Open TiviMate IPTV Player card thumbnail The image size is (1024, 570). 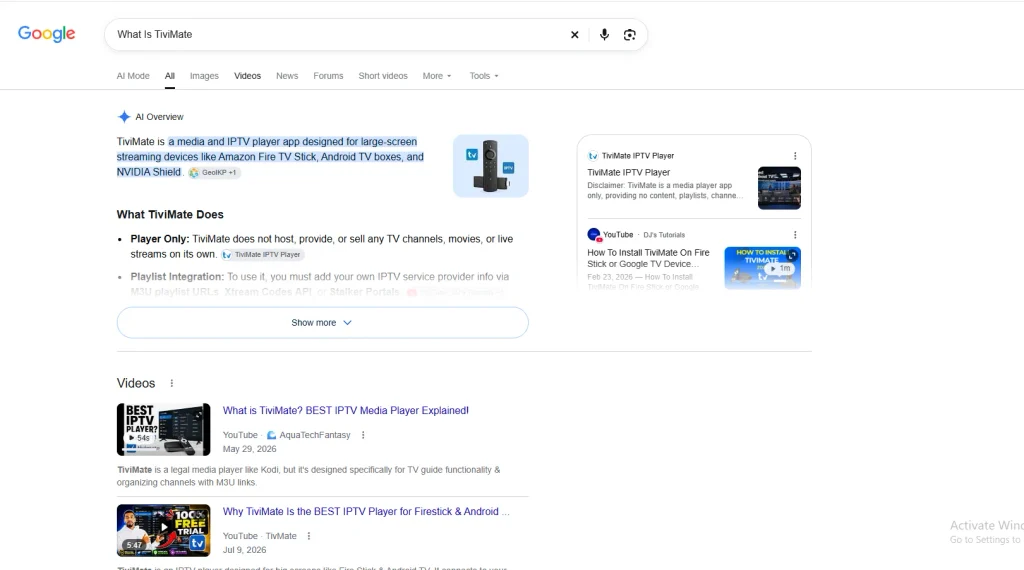(779, 188)
